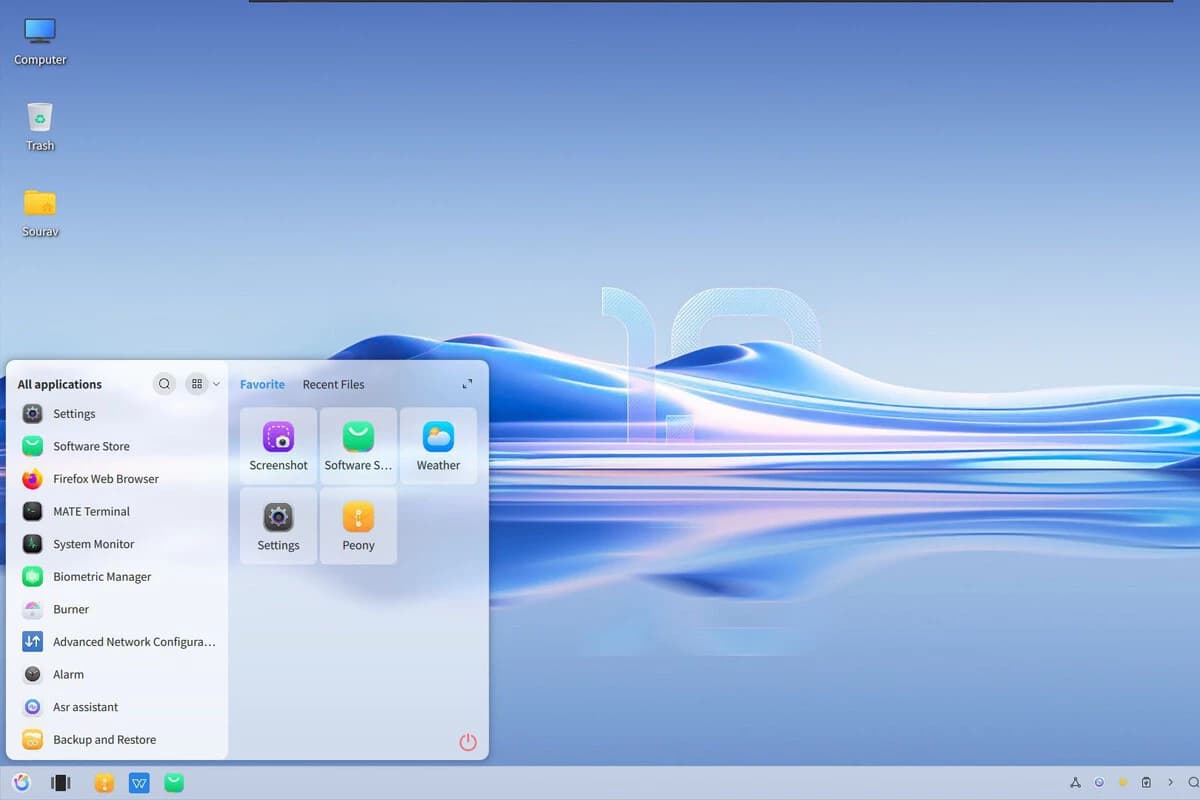The height and width of the screenshot is (800, 1200).
Task: Launch Software Store from the applications list
Action: click(x=118, y=446)
